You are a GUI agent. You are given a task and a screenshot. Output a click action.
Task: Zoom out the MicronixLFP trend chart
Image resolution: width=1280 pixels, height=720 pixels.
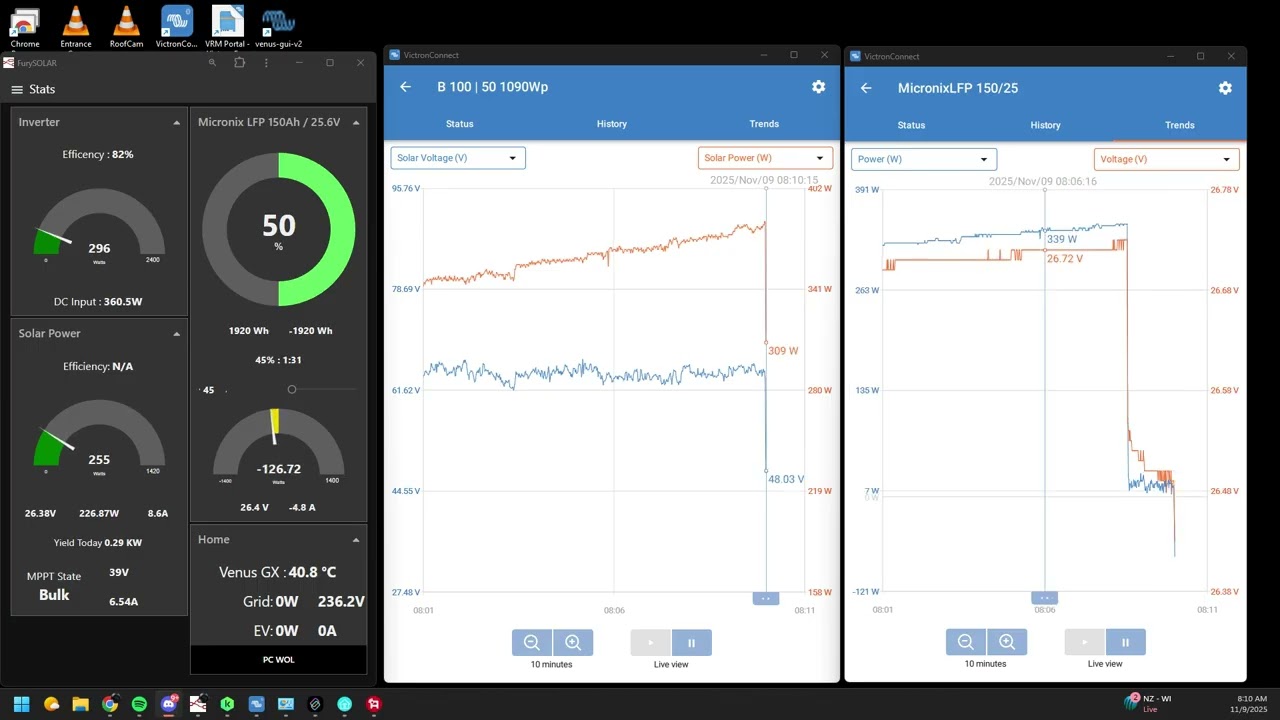(966, 643)
